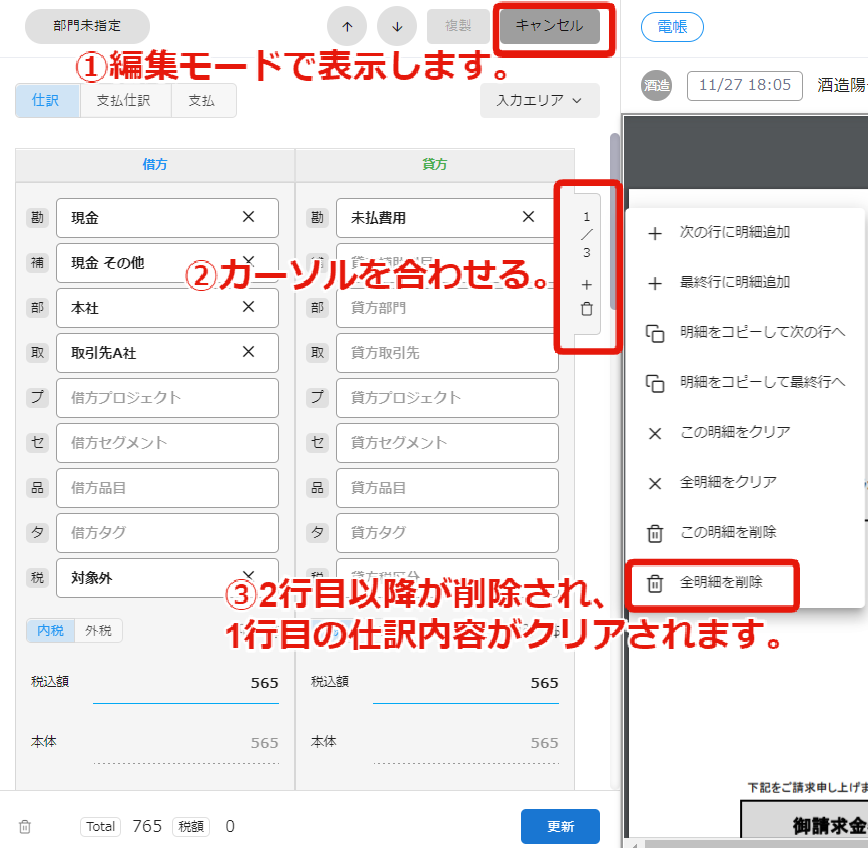Open the 貸方部門 combo box
The image size is (868, 848).
[x=447, y=308]
